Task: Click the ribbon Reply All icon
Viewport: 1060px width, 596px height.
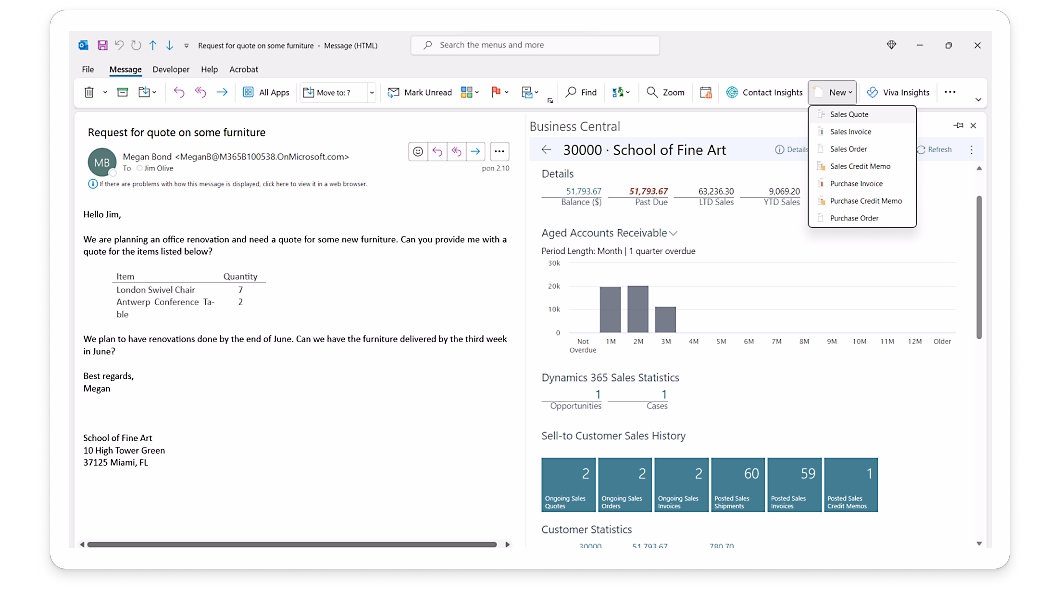Action: click(200, 93)
